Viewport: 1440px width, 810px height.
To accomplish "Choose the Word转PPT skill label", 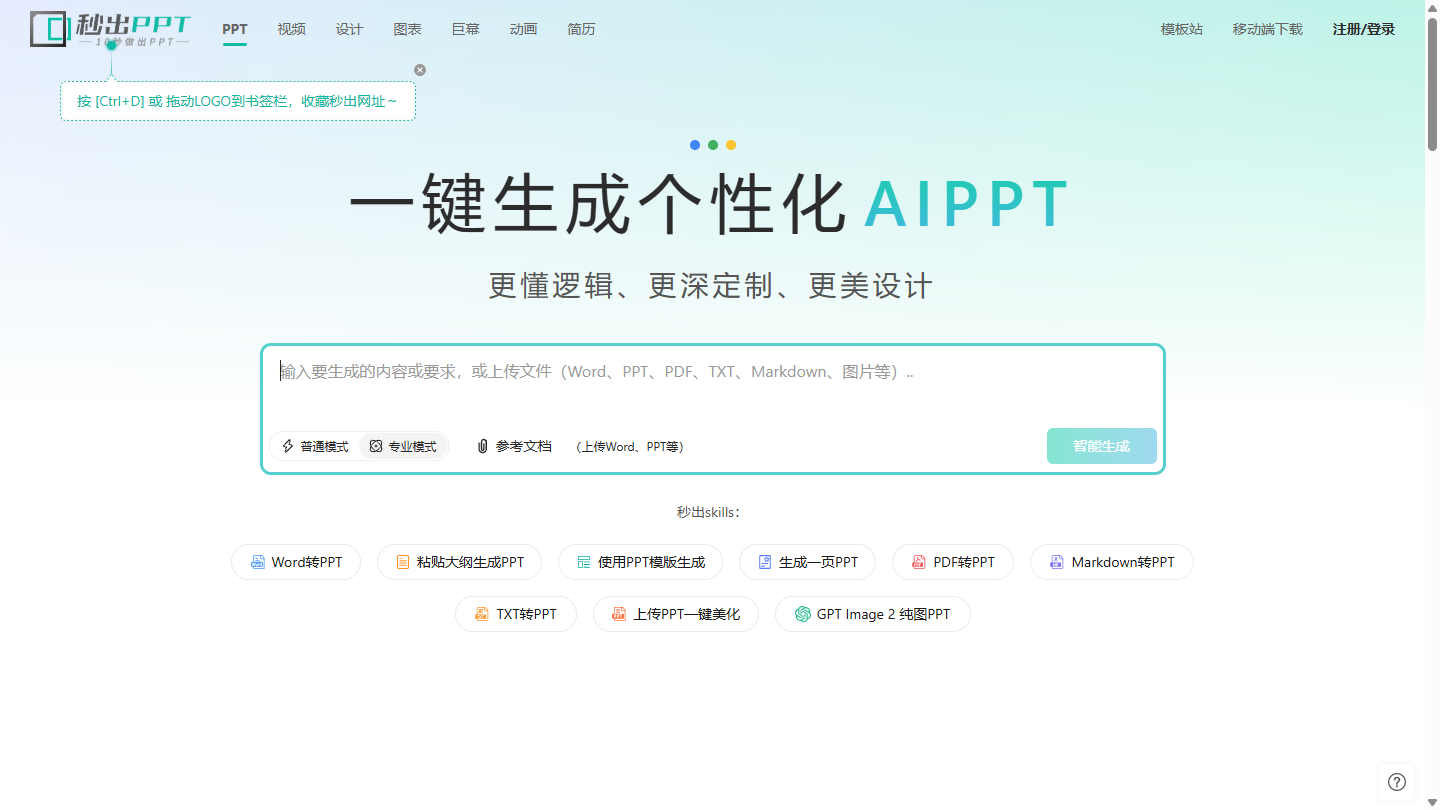I will point(307,562).
